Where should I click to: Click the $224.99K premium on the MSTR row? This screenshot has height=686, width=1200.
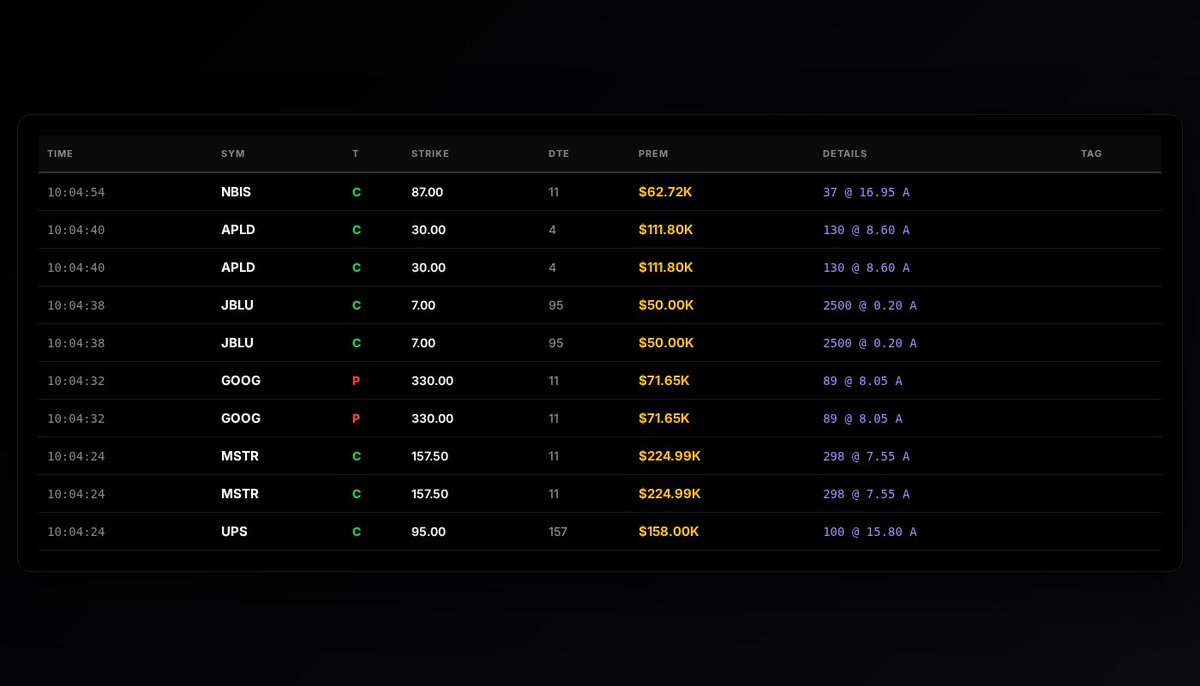669,456
